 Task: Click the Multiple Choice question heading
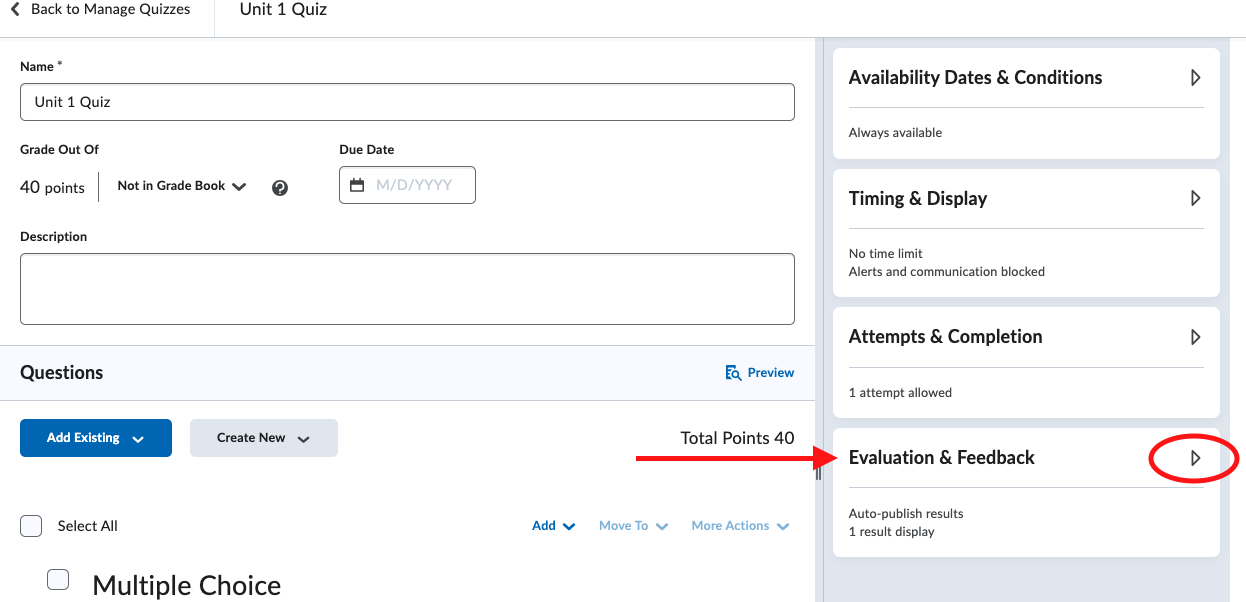point(186,585)
